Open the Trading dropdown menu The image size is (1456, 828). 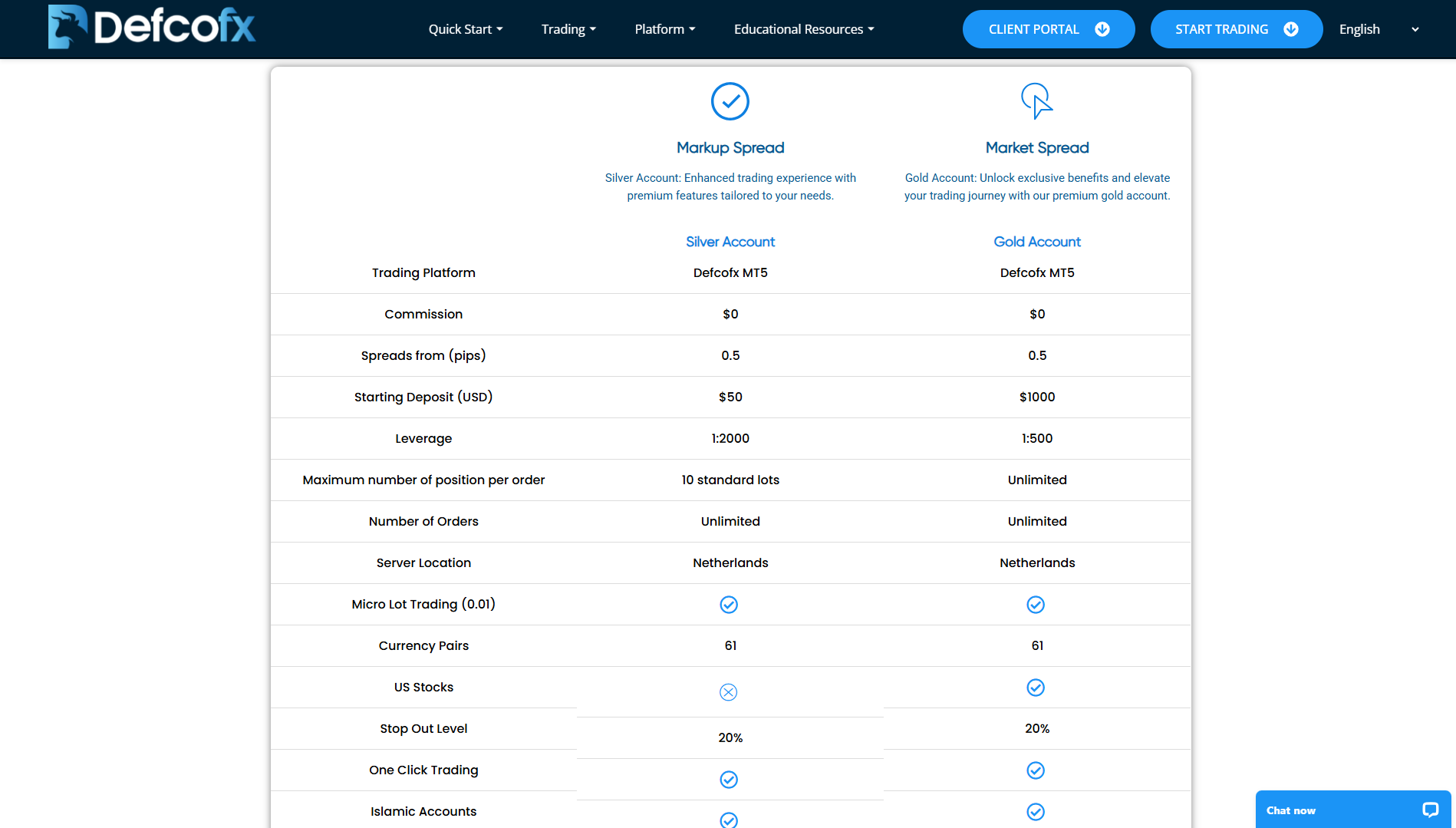568,29
